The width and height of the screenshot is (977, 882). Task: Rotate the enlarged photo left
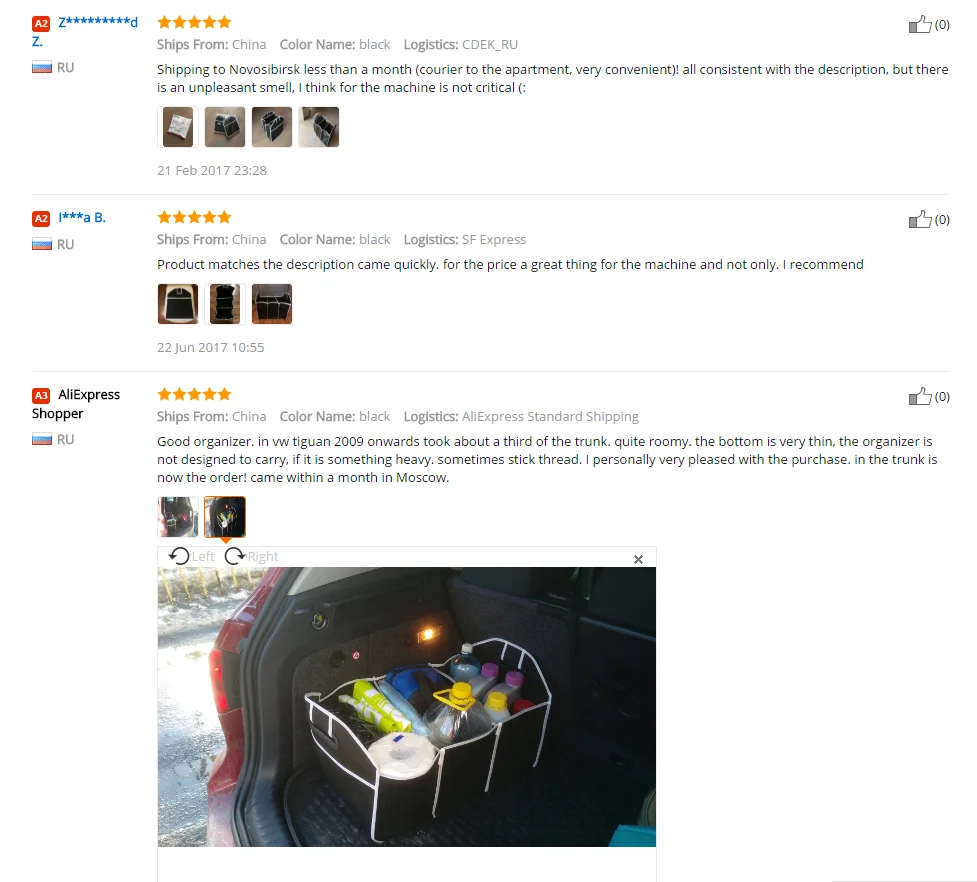click(191, 556)
